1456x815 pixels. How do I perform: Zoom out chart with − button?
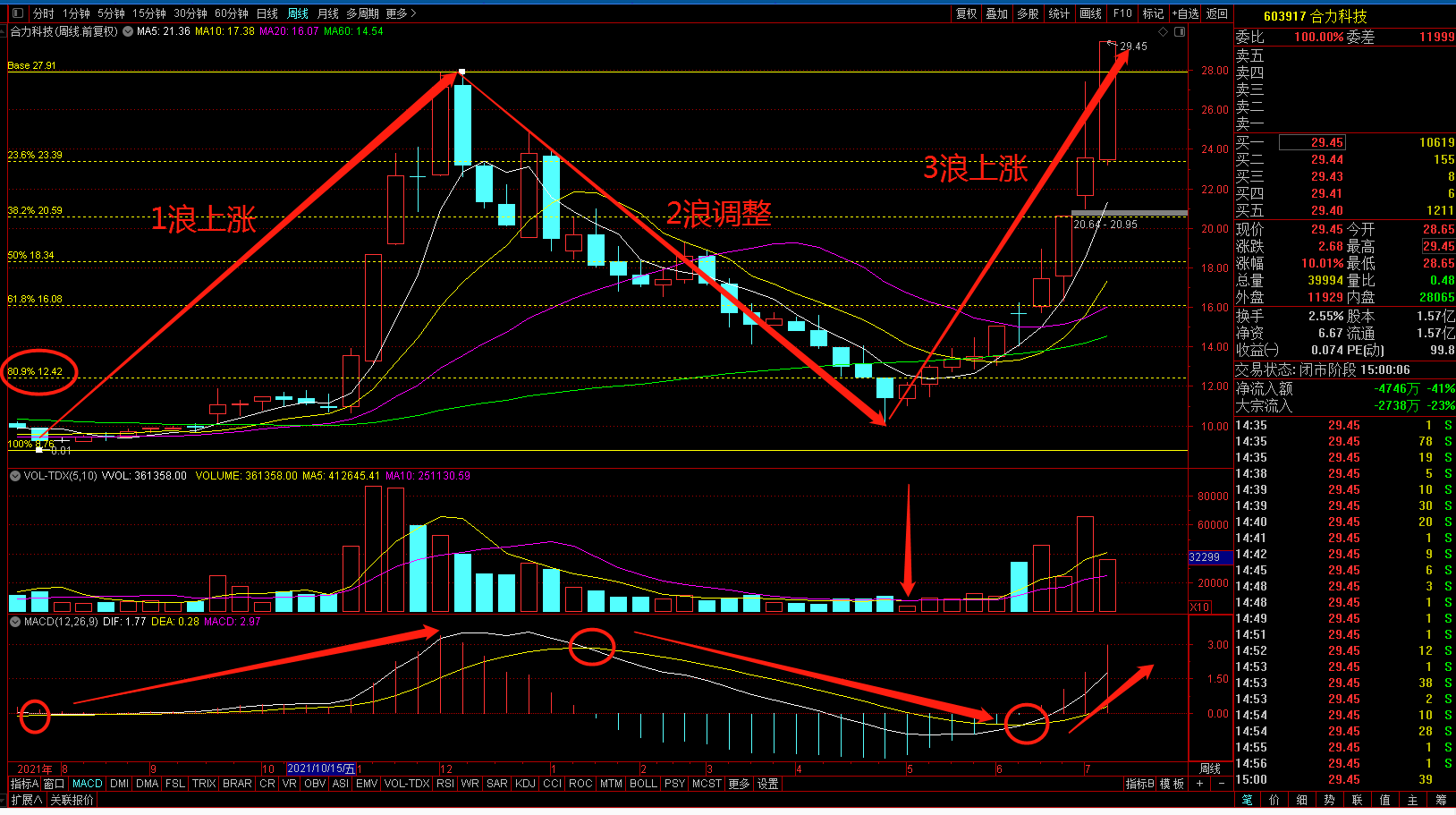click(x=1222, y=784)
